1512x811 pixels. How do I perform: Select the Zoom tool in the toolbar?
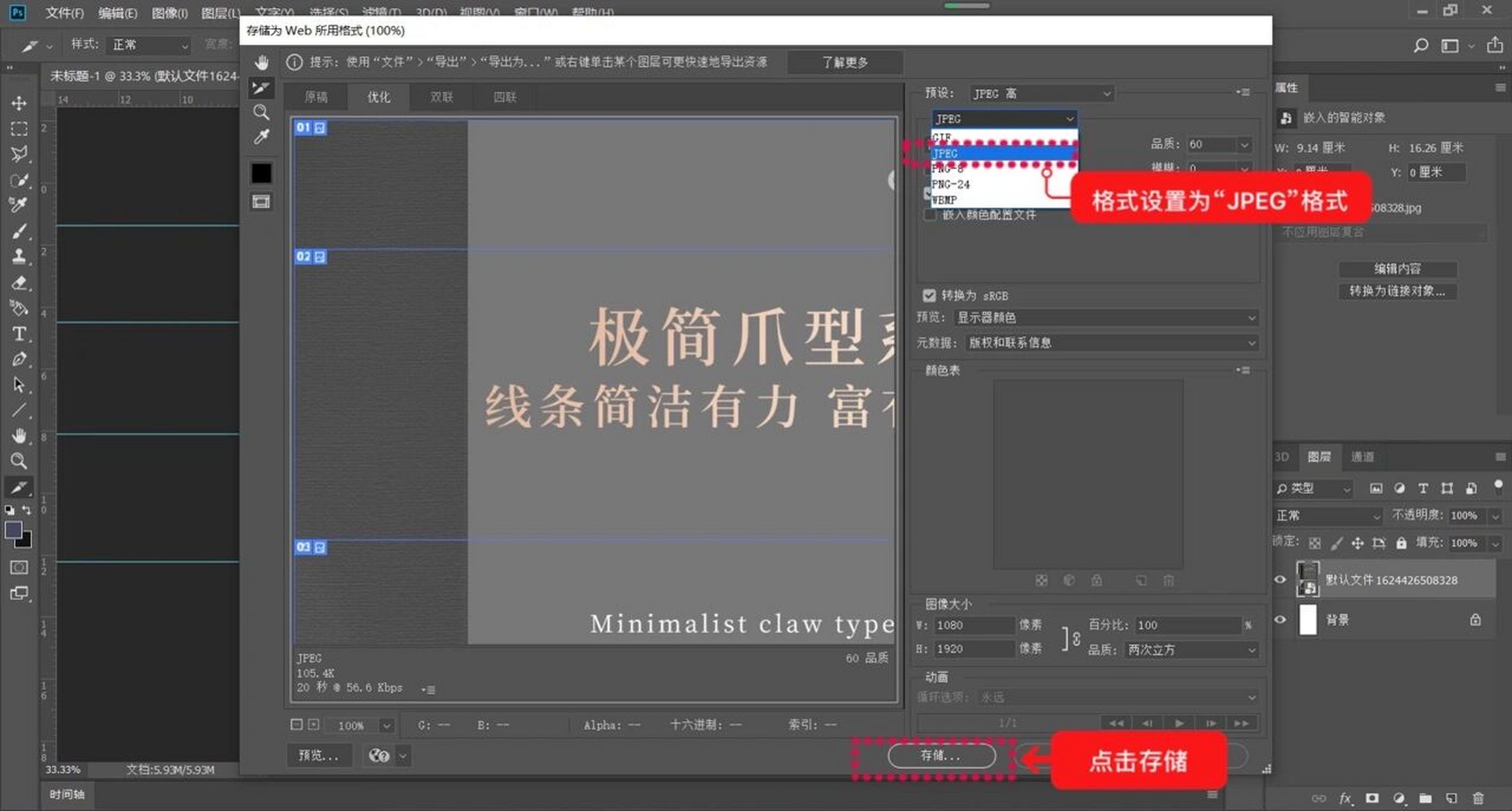(19, 461)
